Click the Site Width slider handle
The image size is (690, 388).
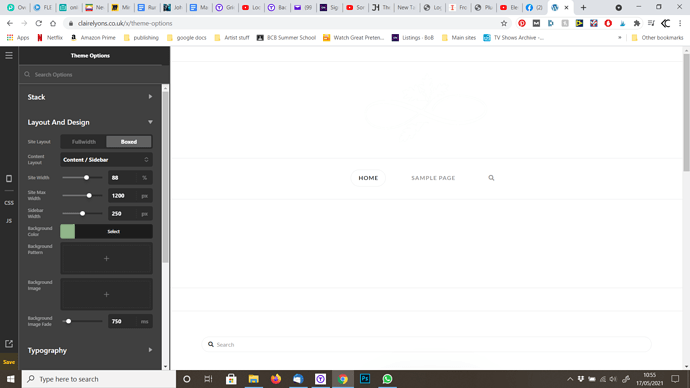point(87,177)
